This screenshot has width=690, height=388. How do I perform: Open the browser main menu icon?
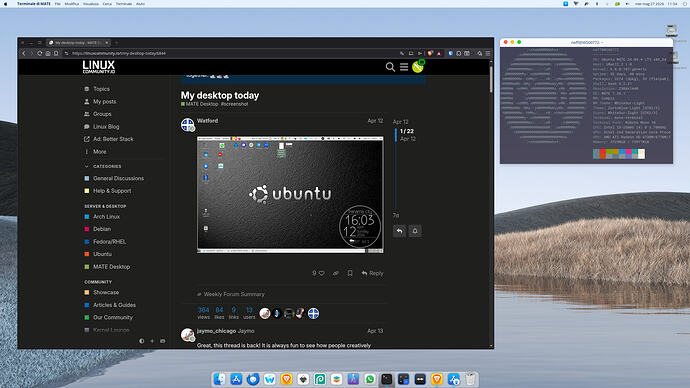tap(488, 53)
